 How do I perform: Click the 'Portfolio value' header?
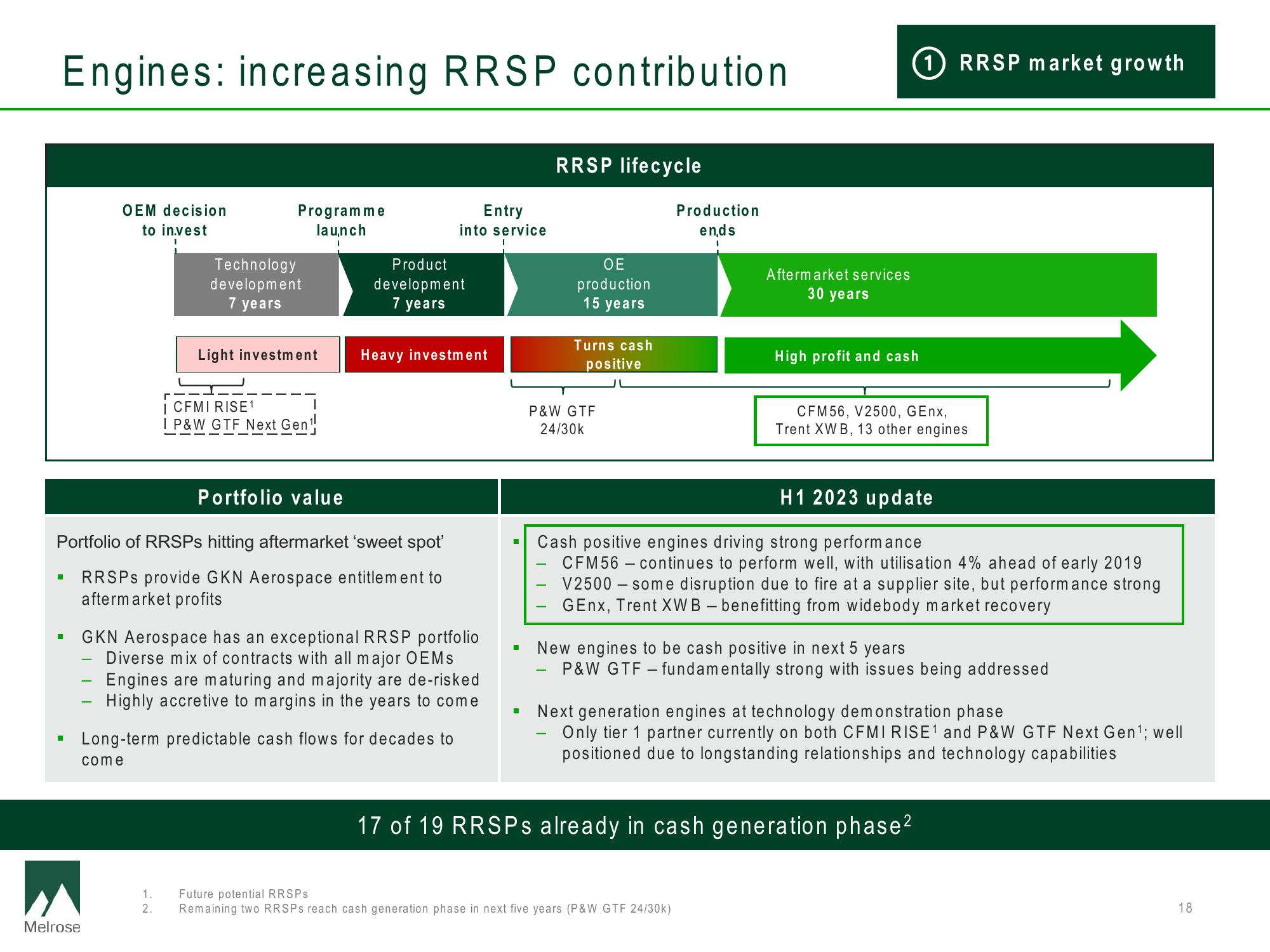coord(271,497)
